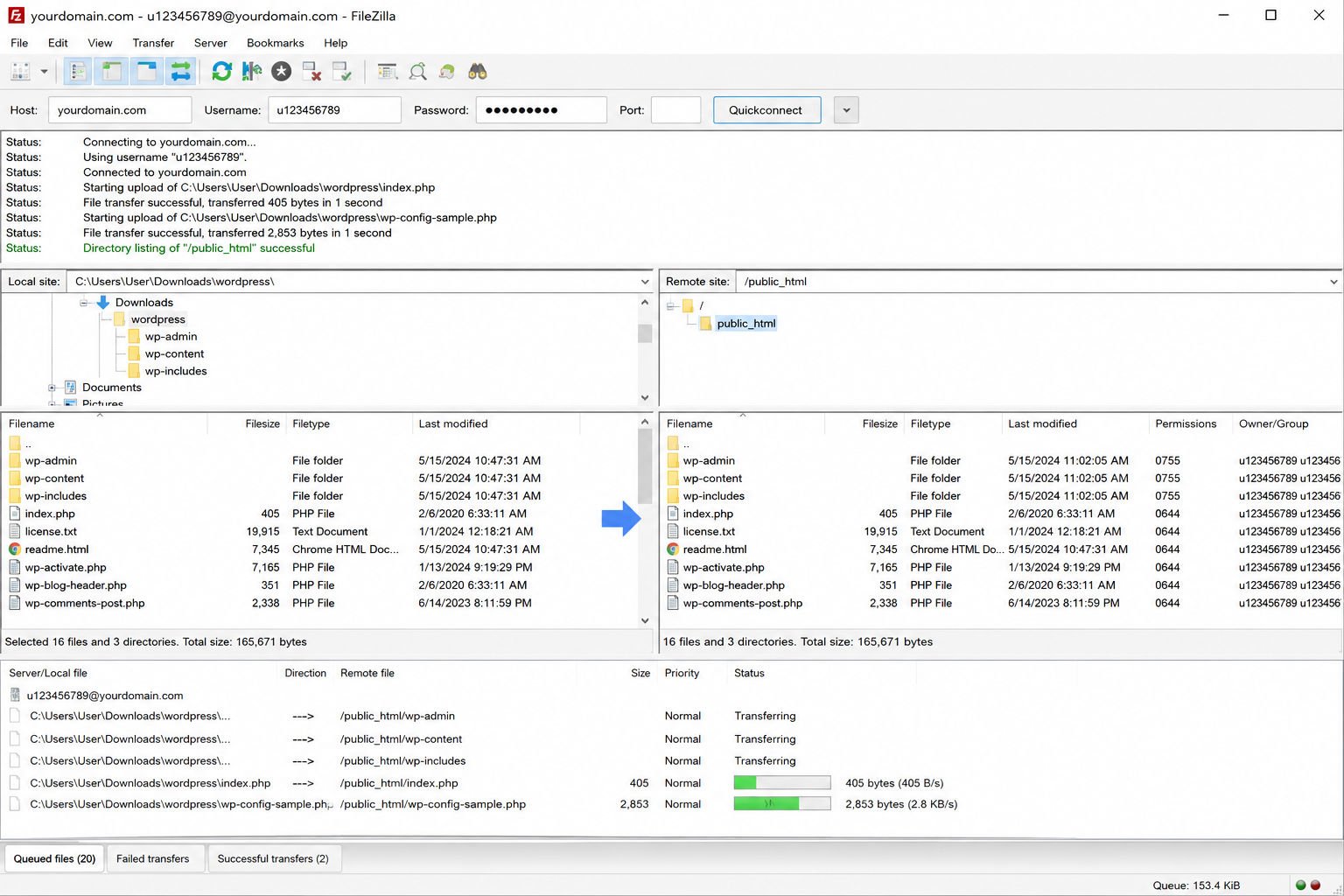Image resolution: width=1344 pixels, height=896 pixels.
Task: Sort remote files by Filetype column
Action: click(952, 423)
